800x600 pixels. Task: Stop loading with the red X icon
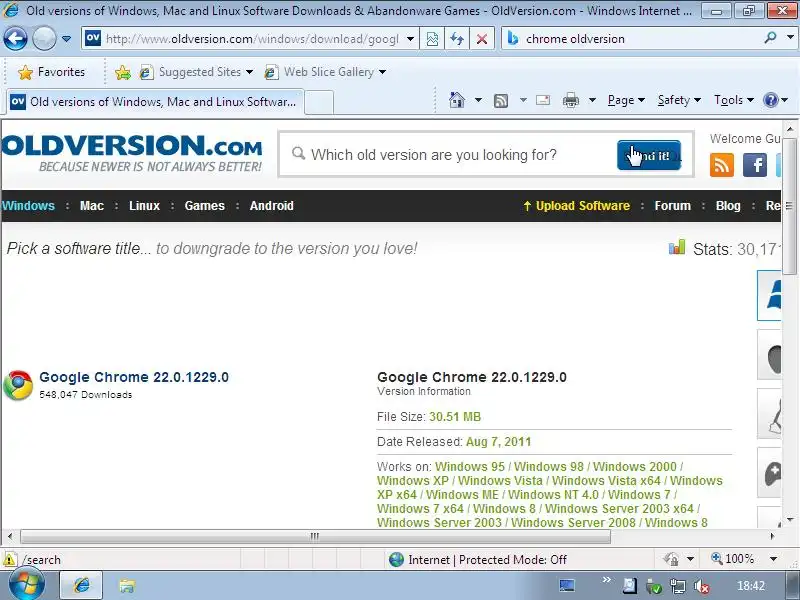click(482, 39)
